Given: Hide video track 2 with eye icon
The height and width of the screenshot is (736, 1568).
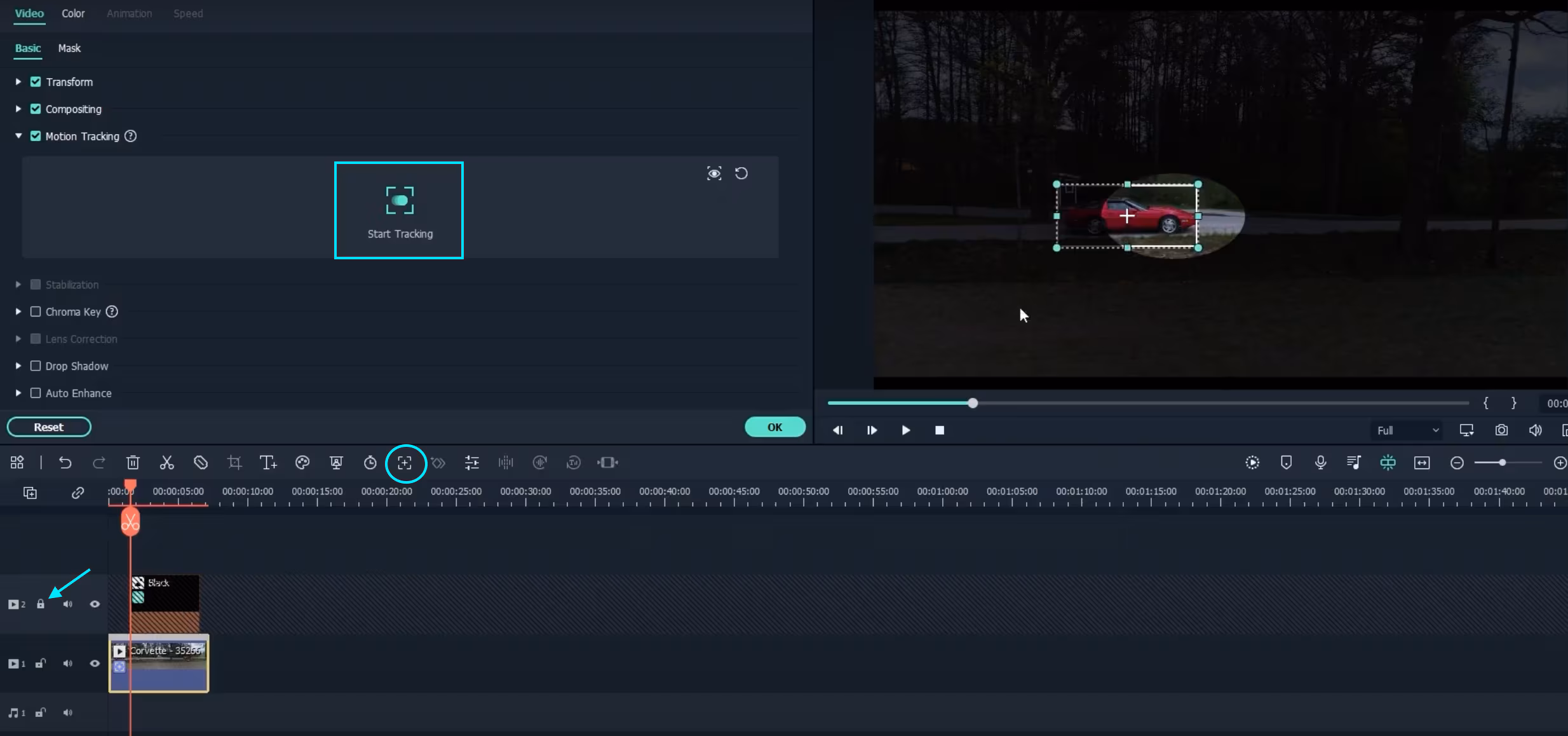Looking at the screenshot, I should [95, 604].
